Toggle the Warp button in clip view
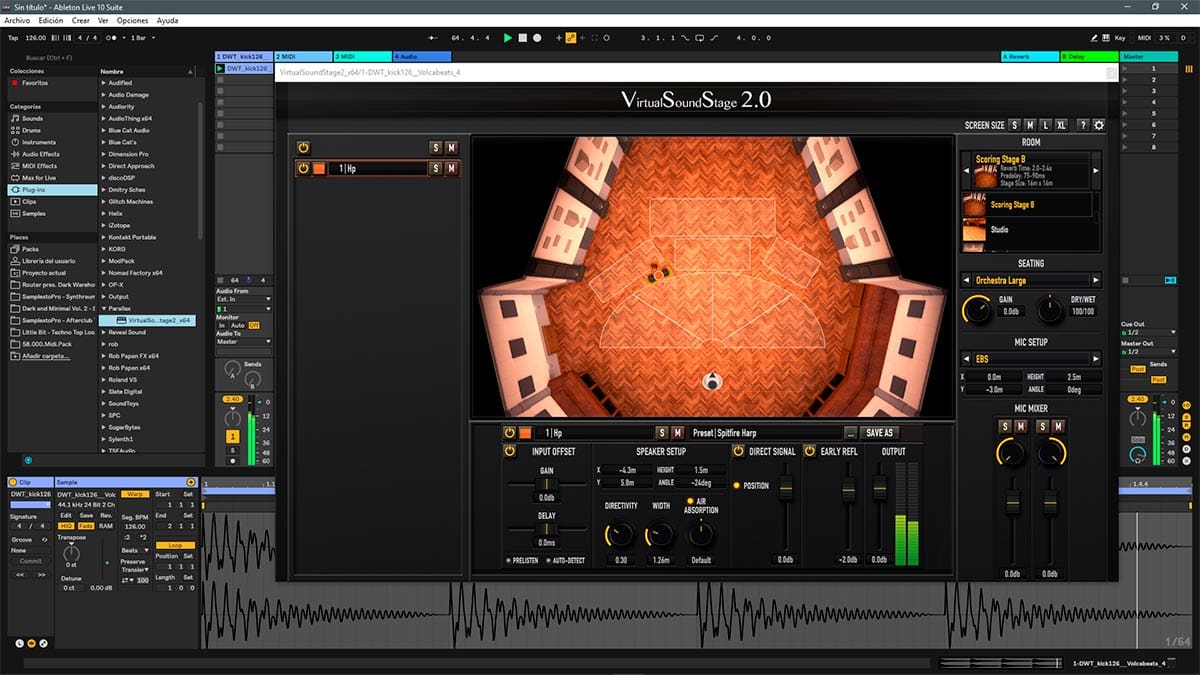Viewport: 1200px width, 675px height. tap(133, 494)
